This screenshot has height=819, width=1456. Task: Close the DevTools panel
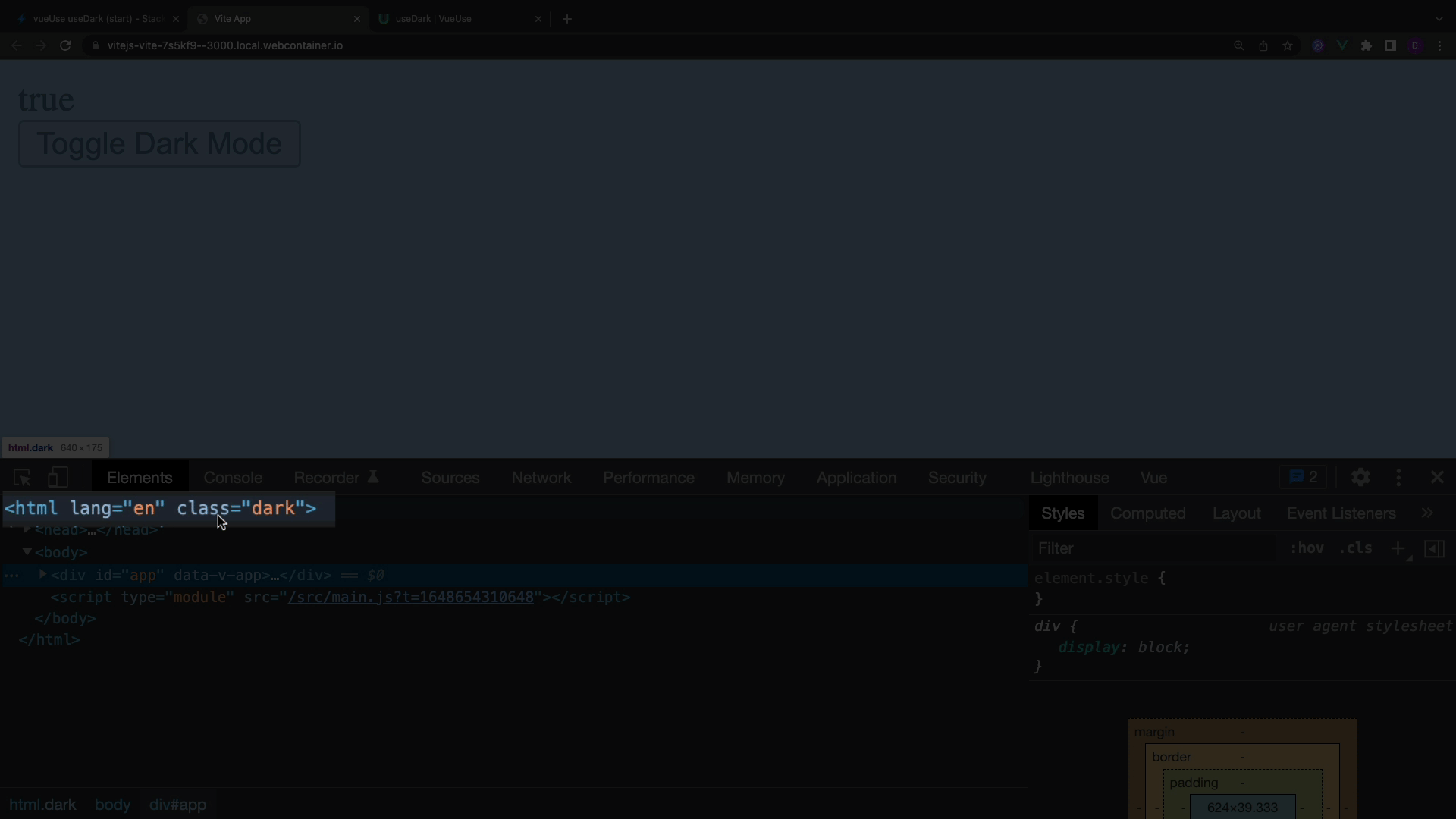pyautogui.click(x=1437, y=477)
